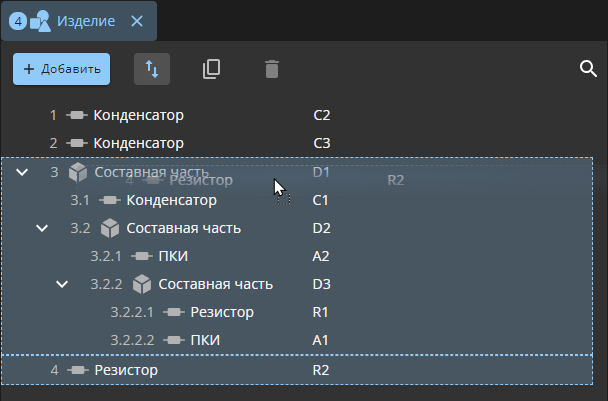This screenshot has height=401, width=608.
Task: Collapse row 3.2 Составная часть D2
Action: point(42,228)
